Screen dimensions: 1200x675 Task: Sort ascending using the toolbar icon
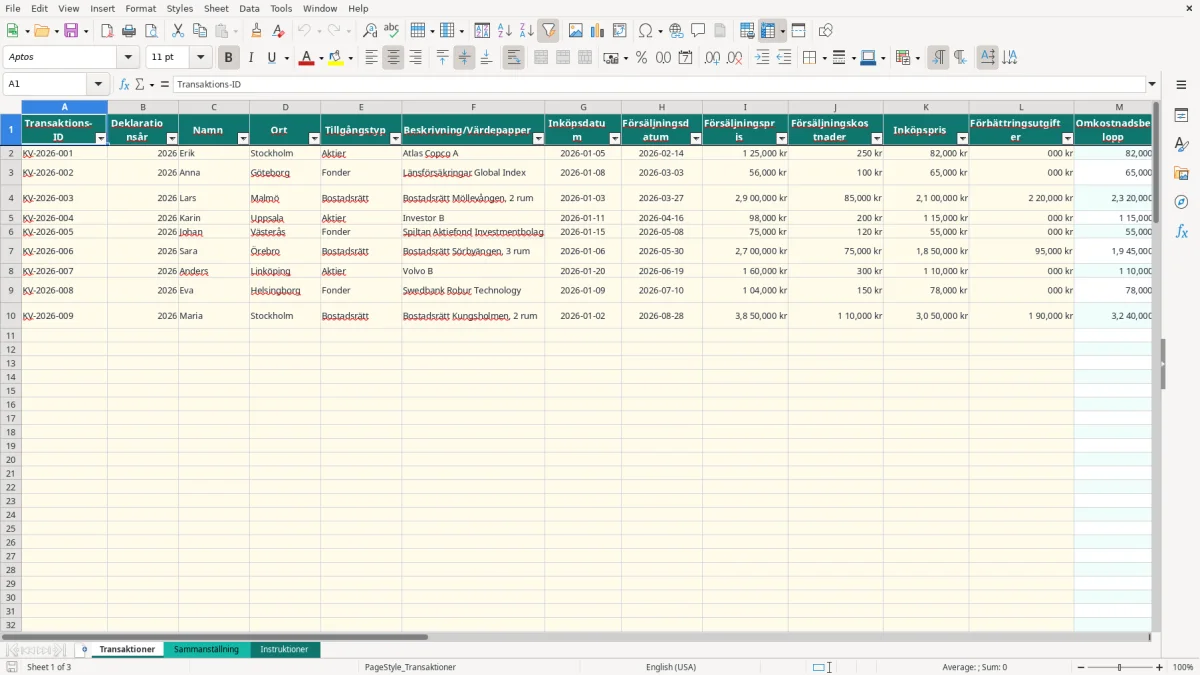[x=504, y=31]
